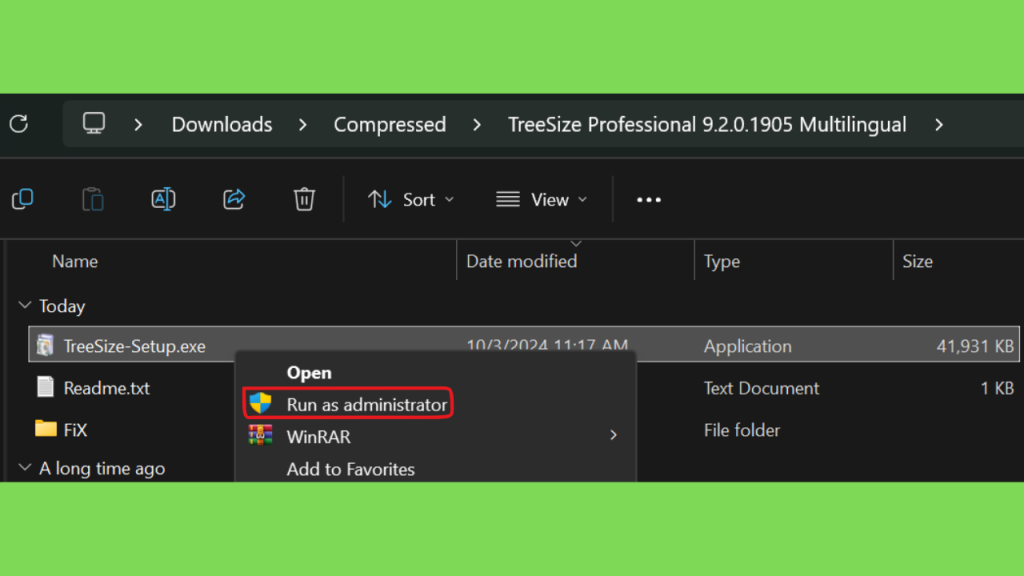Image resolution: width=1024 pixels, height=576 pixels.
Task: Click the Application type cell
Action: (x=748, y=346)
